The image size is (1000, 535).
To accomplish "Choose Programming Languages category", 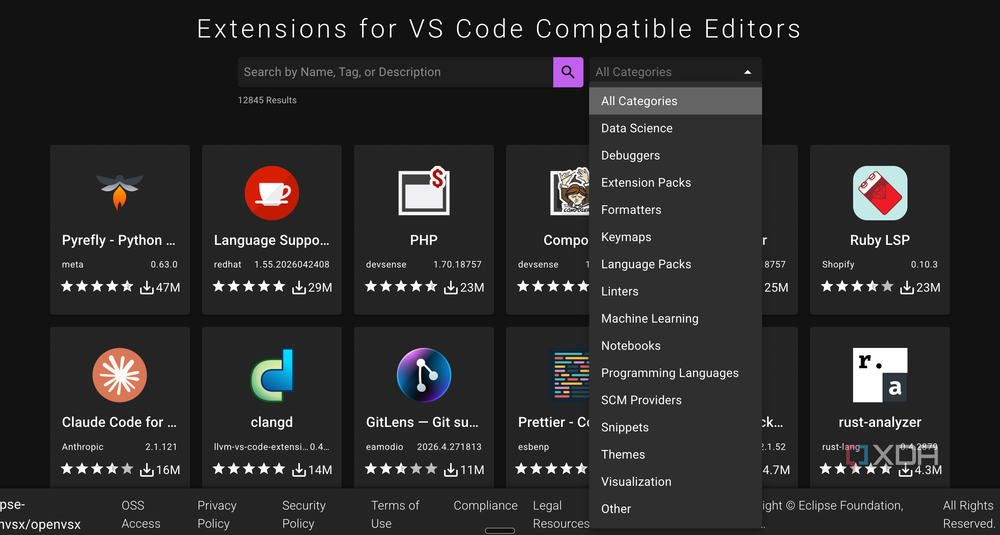I will point(675,373).
